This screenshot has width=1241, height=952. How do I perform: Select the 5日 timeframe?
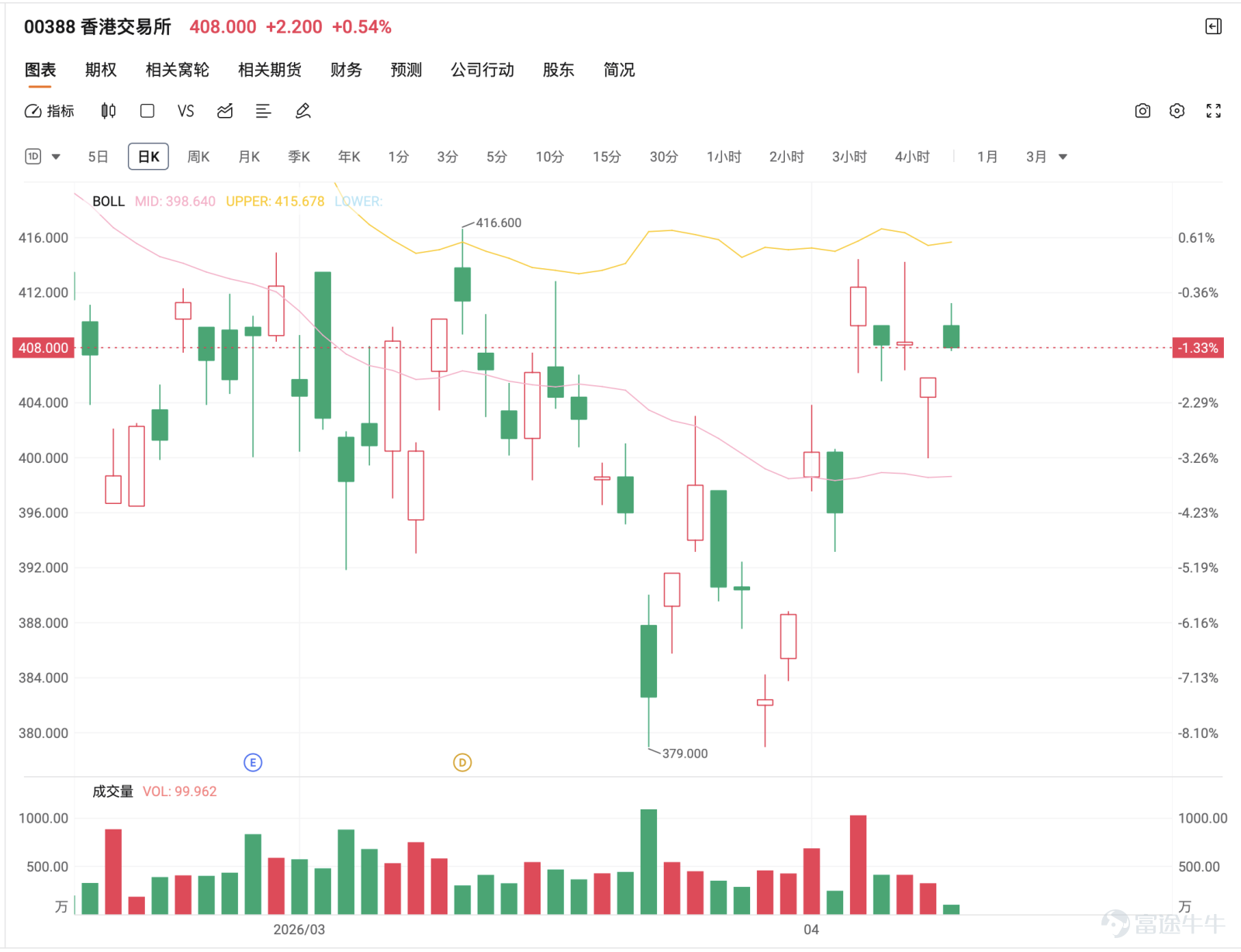(x=98, y=157)
